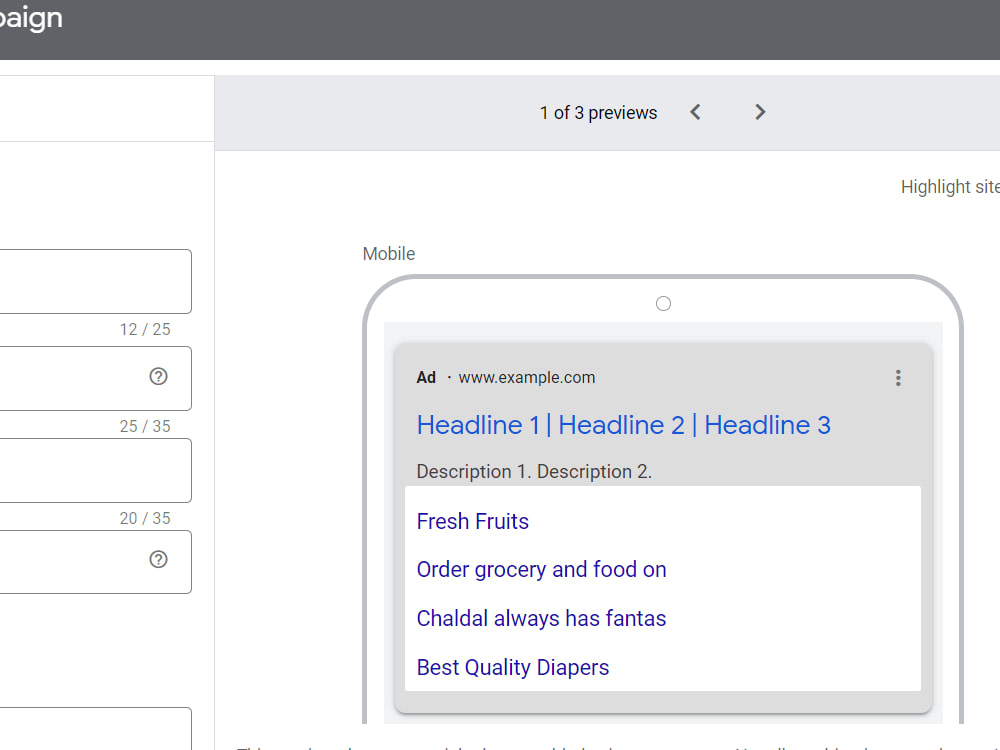This screenshot has width=1000, height=750.
Task: Click the input field below the 20 / 35 counter
Action: [x=96, y=562]
